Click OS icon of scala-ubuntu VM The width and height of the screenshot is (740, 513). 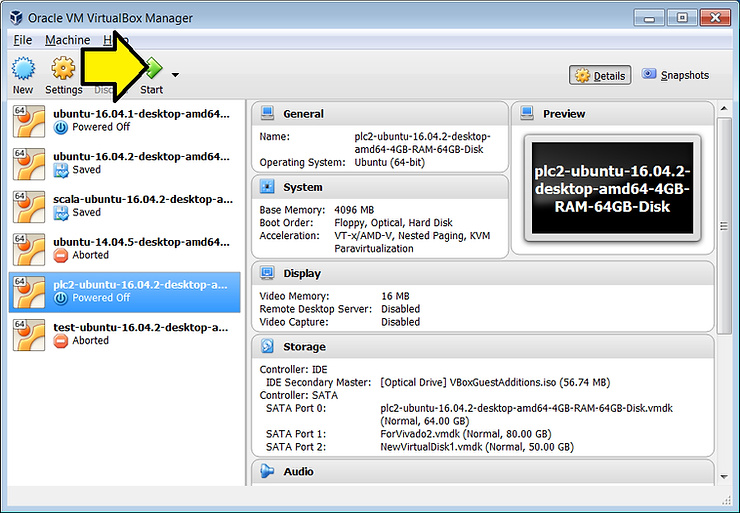[29, 207]
